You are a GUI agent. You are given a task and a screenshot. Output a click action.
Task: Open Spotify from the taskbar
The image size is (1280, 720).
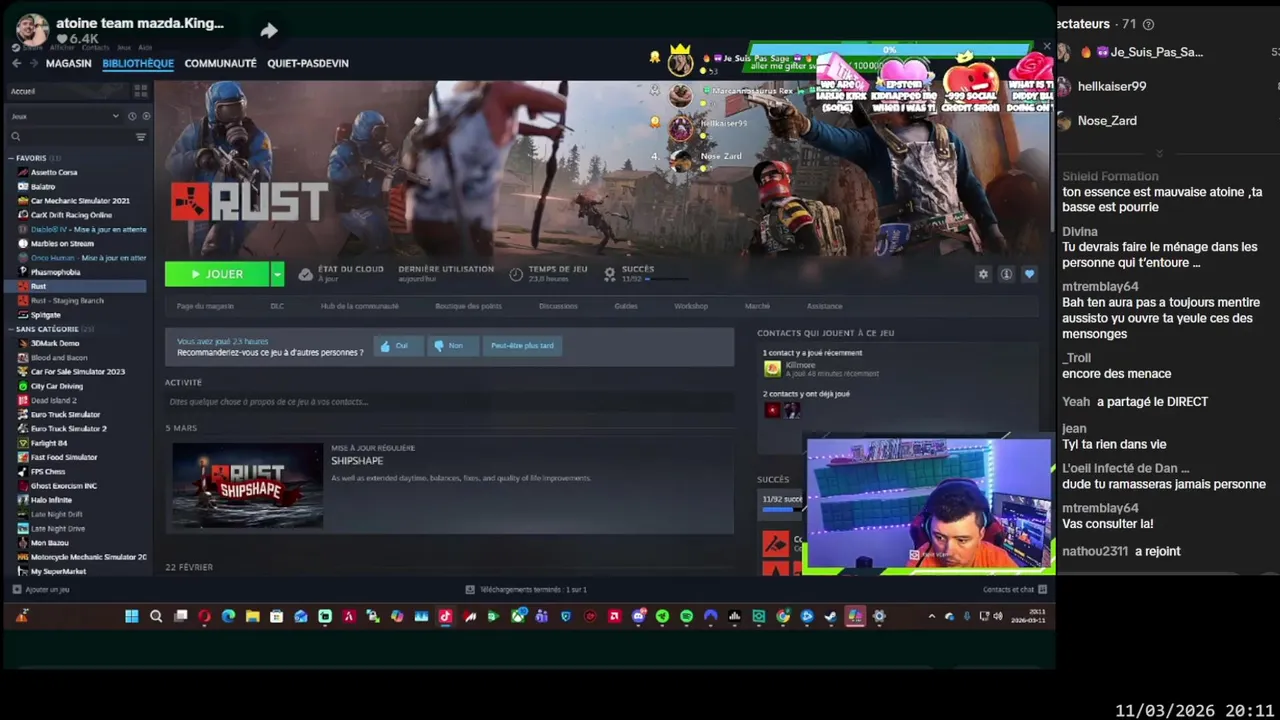(686, 617)
